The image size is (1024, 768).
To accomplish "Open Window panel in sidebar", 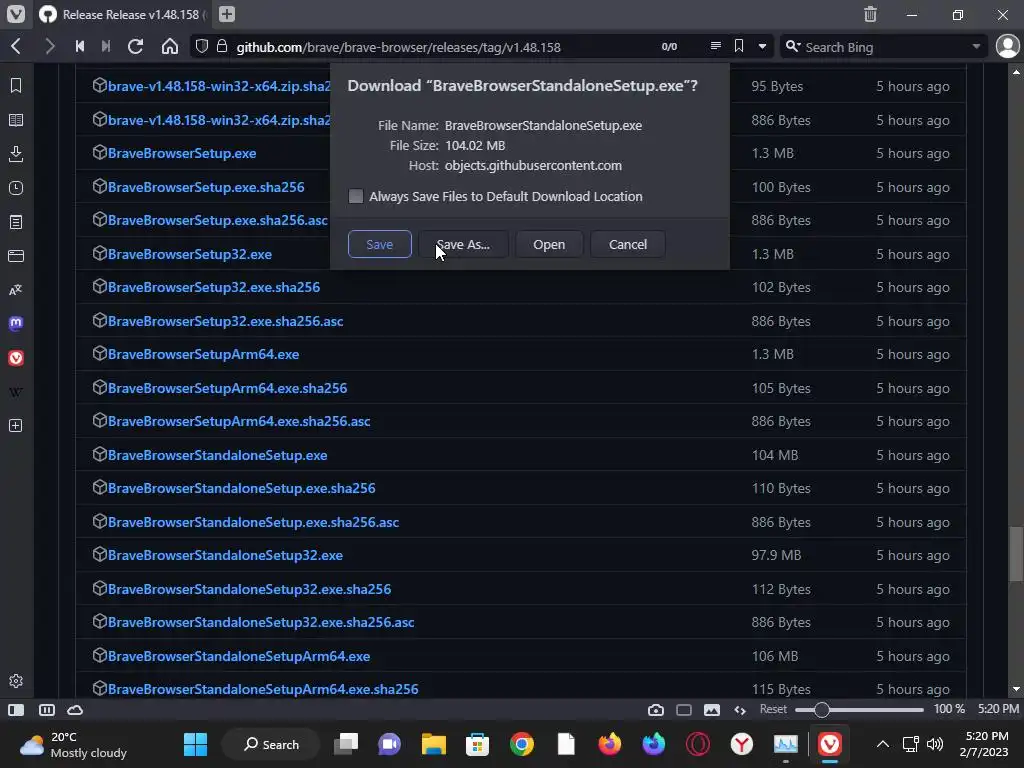I will [16, 255].
